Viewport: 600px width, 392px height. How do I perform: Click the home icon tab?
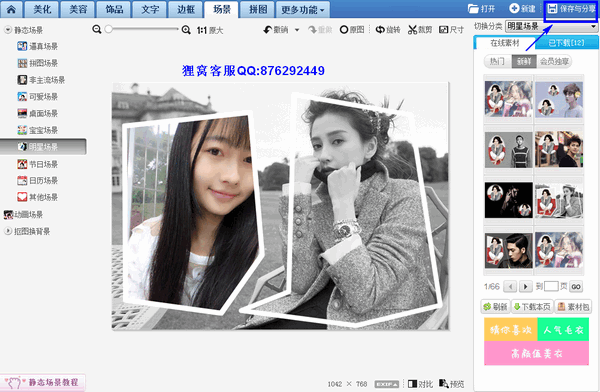pyautogui.click(x=11, y=9)
